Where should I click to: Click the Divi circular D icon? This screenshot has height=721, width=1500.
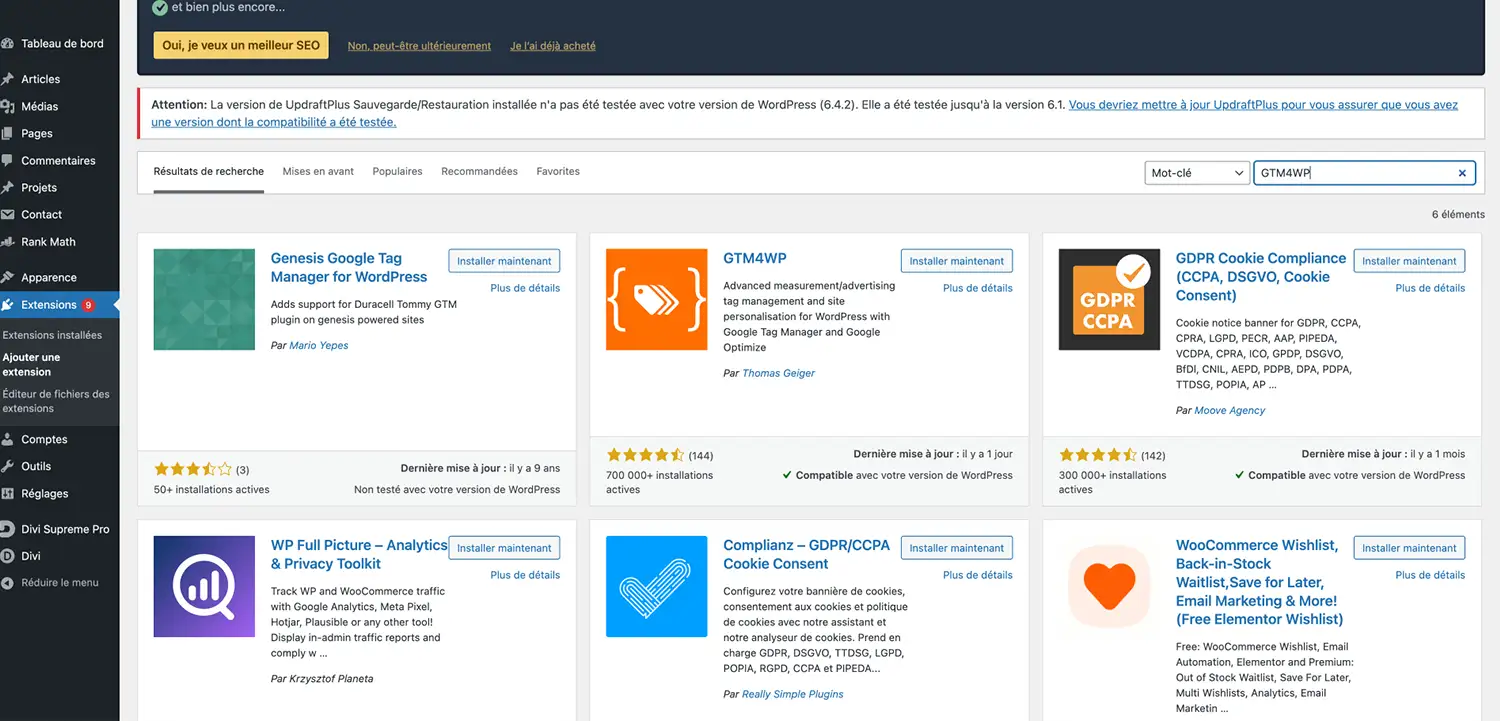click(x=8, y=556)
